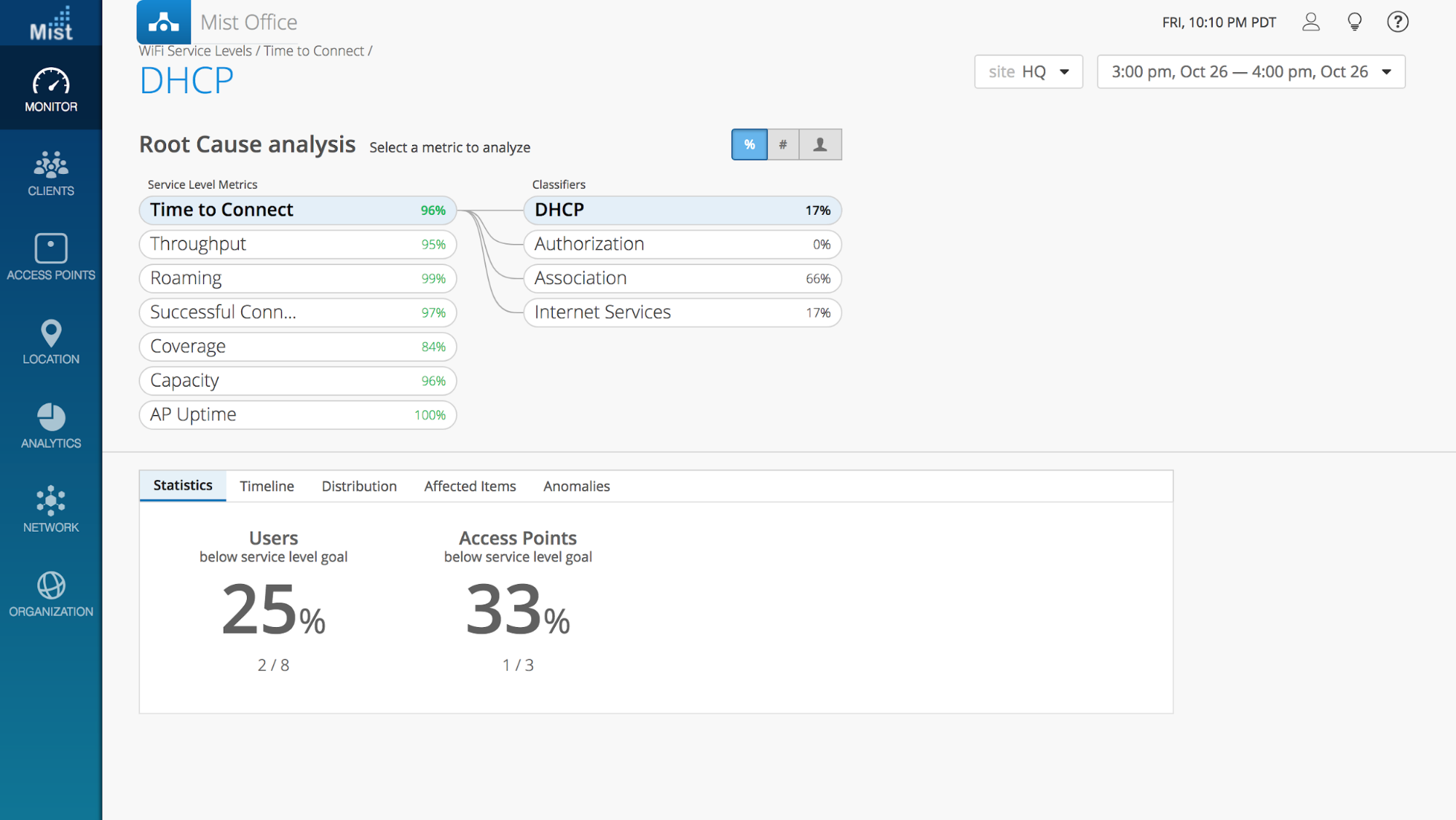1456x820 pixels.
Task: Select the Throughput metric
Action: point(297,244)
